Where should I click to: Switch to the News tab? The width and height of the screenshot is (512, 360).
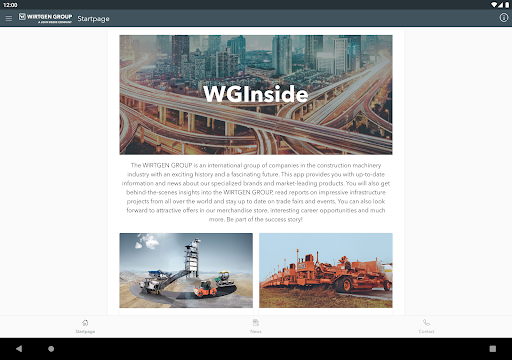click(256, 326)
